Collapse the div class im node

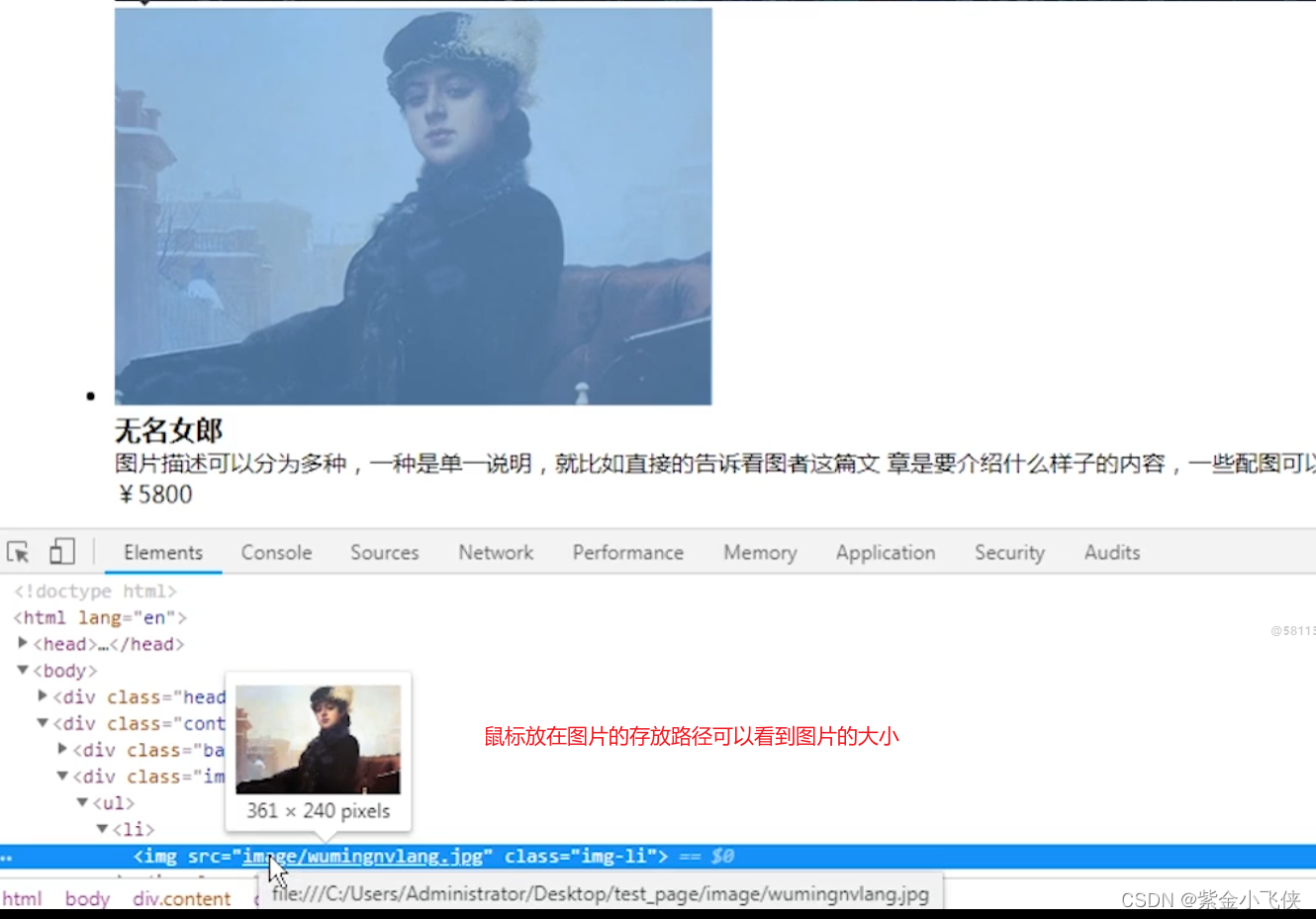tap(62, 776)
